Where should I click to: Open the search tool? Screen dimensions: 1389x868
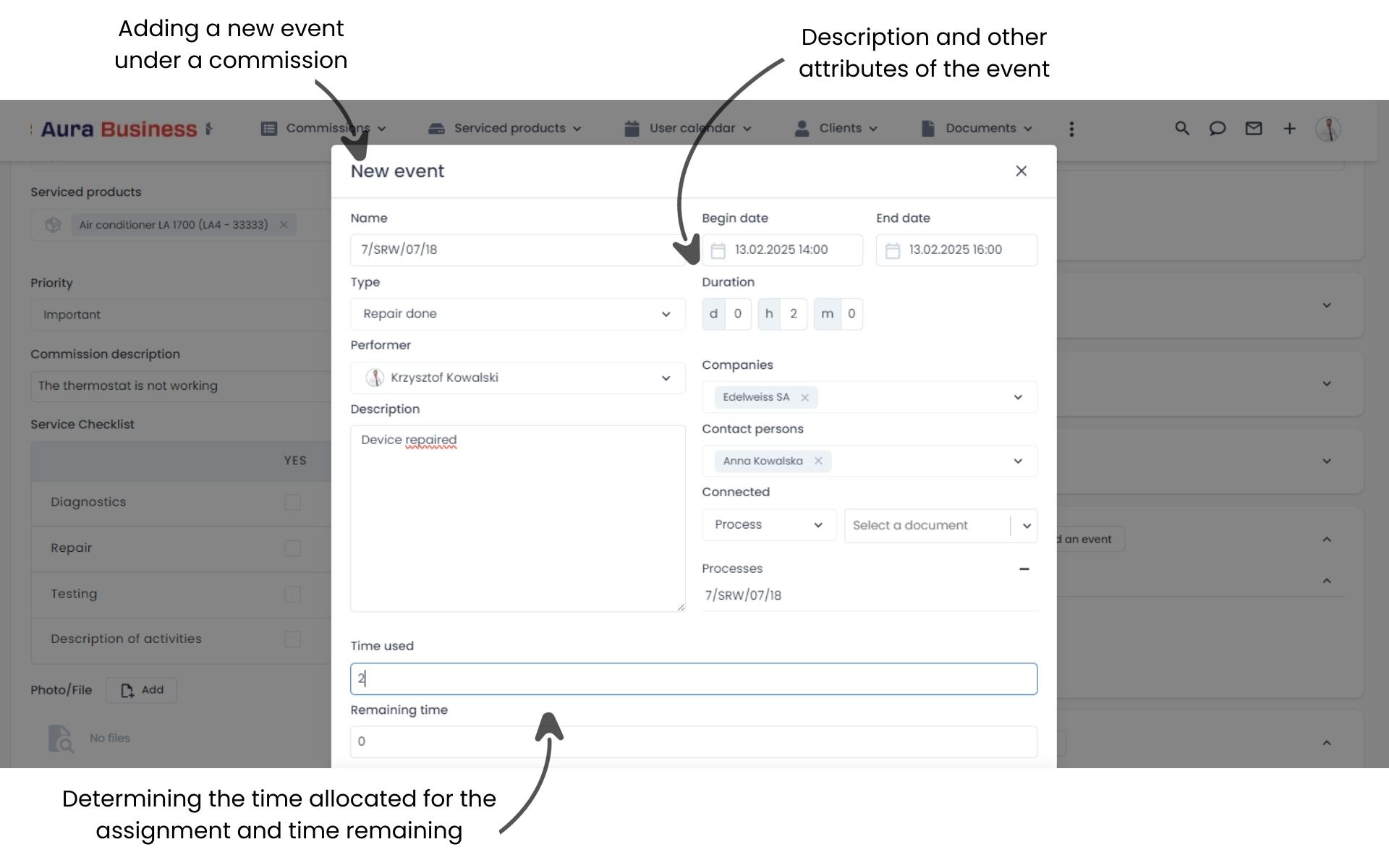(x=1182, y=128)
